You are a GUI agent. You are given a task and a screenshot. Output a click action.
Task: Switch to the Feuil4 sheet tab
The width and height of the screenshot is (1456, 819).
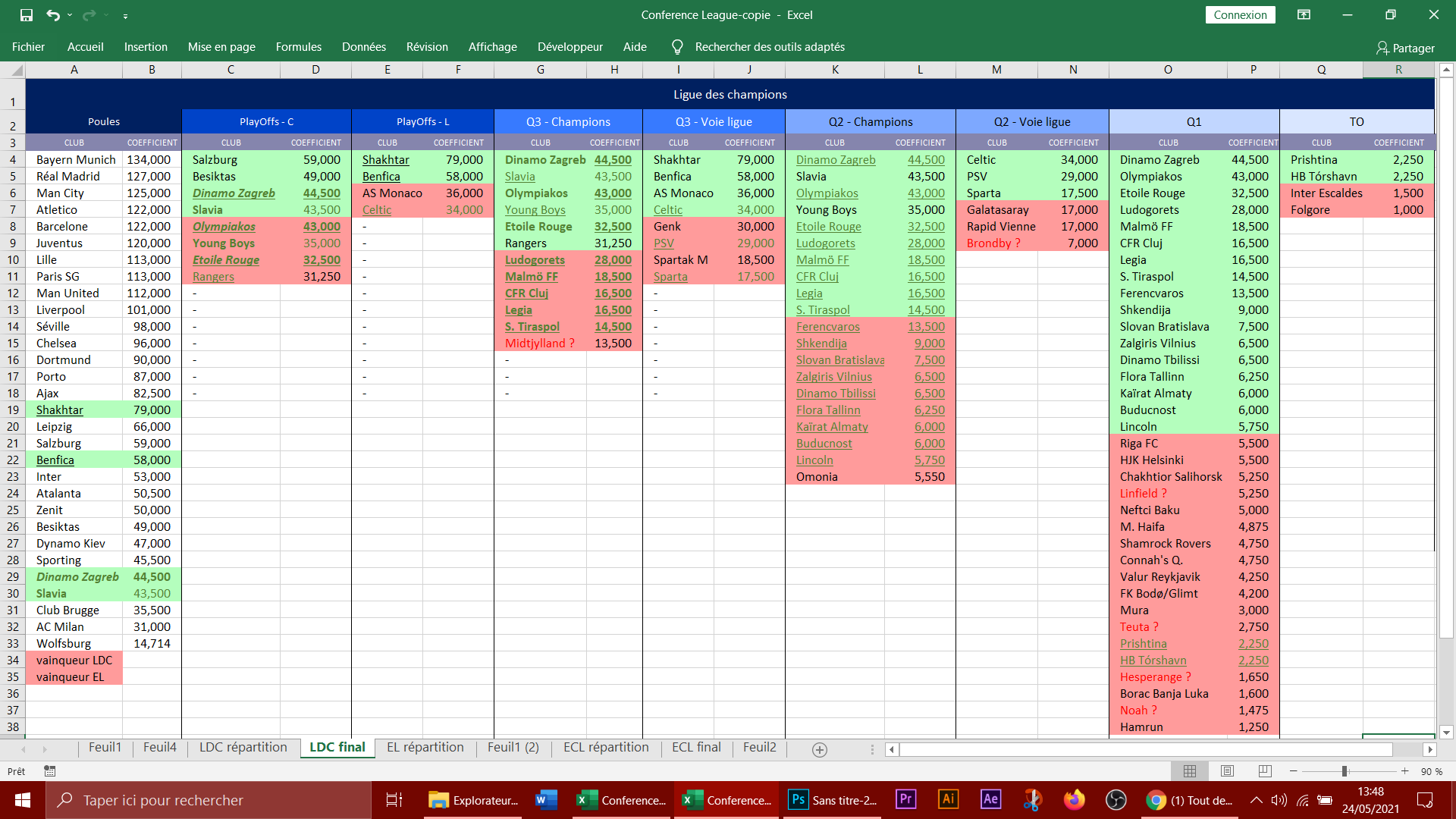pyautogui.click(x=160, y=748)
